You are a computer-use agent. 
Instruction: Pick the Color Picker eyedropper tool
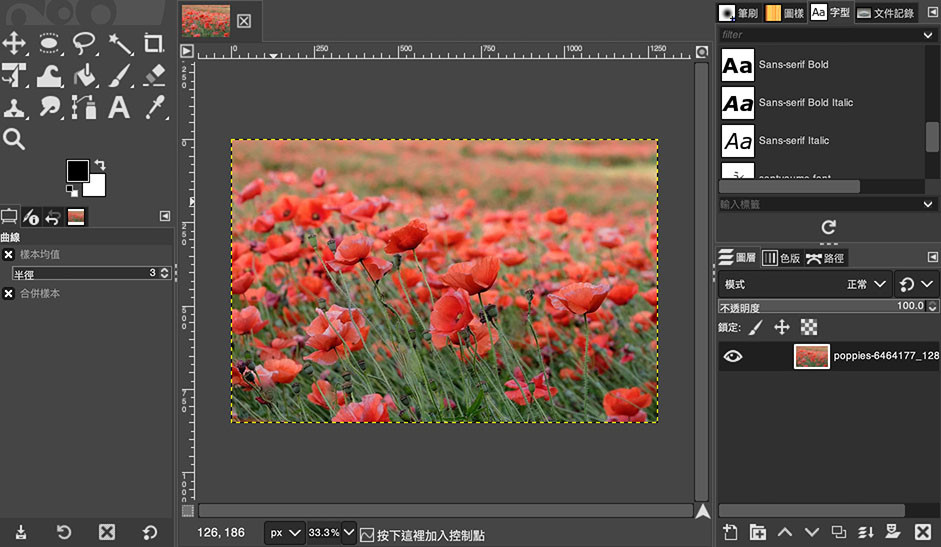click(x=154, y=108)
